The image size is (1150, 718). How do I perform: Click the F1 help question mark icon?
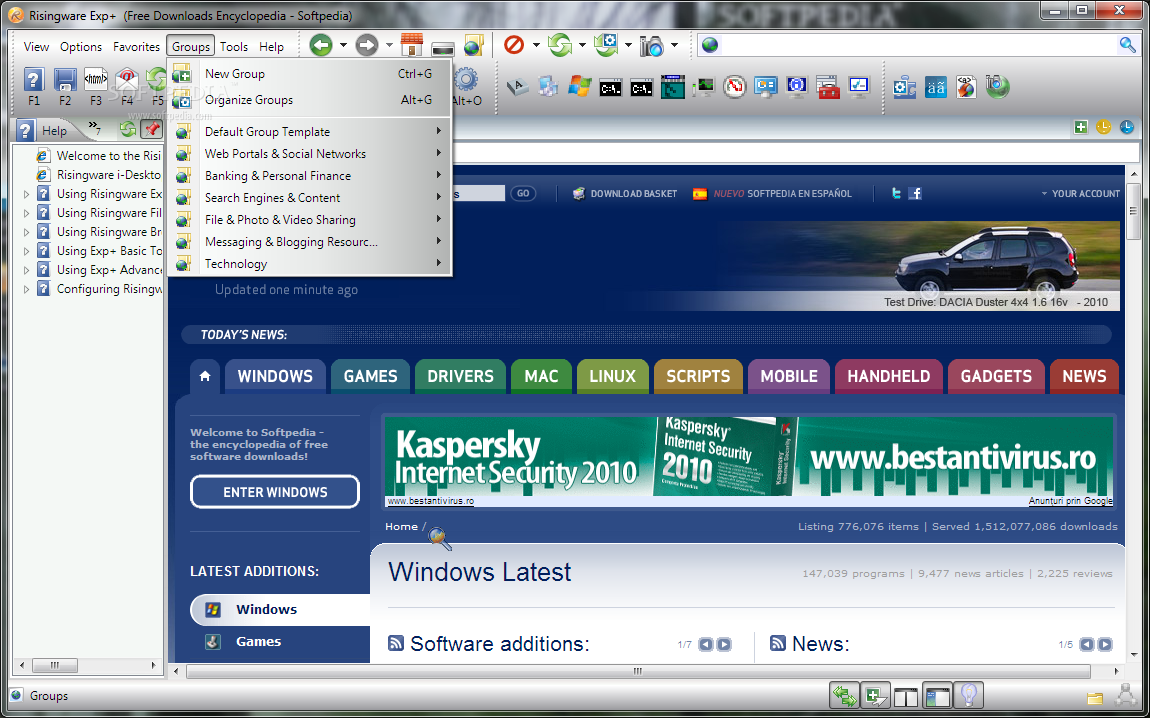pyautogui.click(x=34, y=79)
